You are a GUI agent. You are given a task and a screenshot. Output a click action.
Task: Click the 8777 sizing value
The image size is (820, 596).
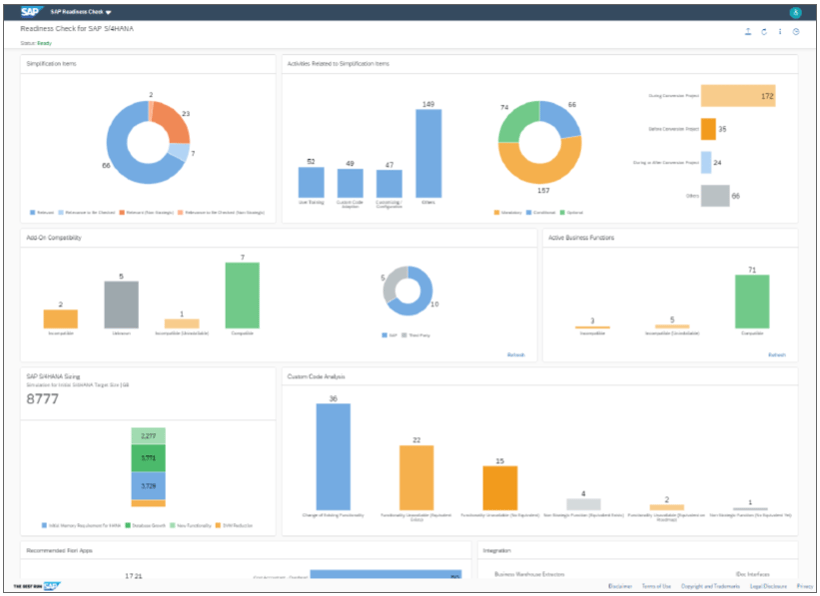pos(42,399)
